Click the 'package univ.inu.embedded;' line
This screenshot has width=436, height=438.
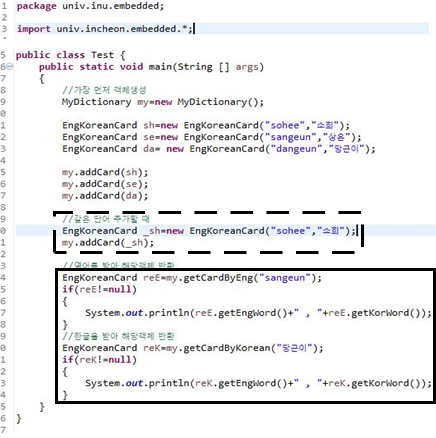click(x=90, y=6)
